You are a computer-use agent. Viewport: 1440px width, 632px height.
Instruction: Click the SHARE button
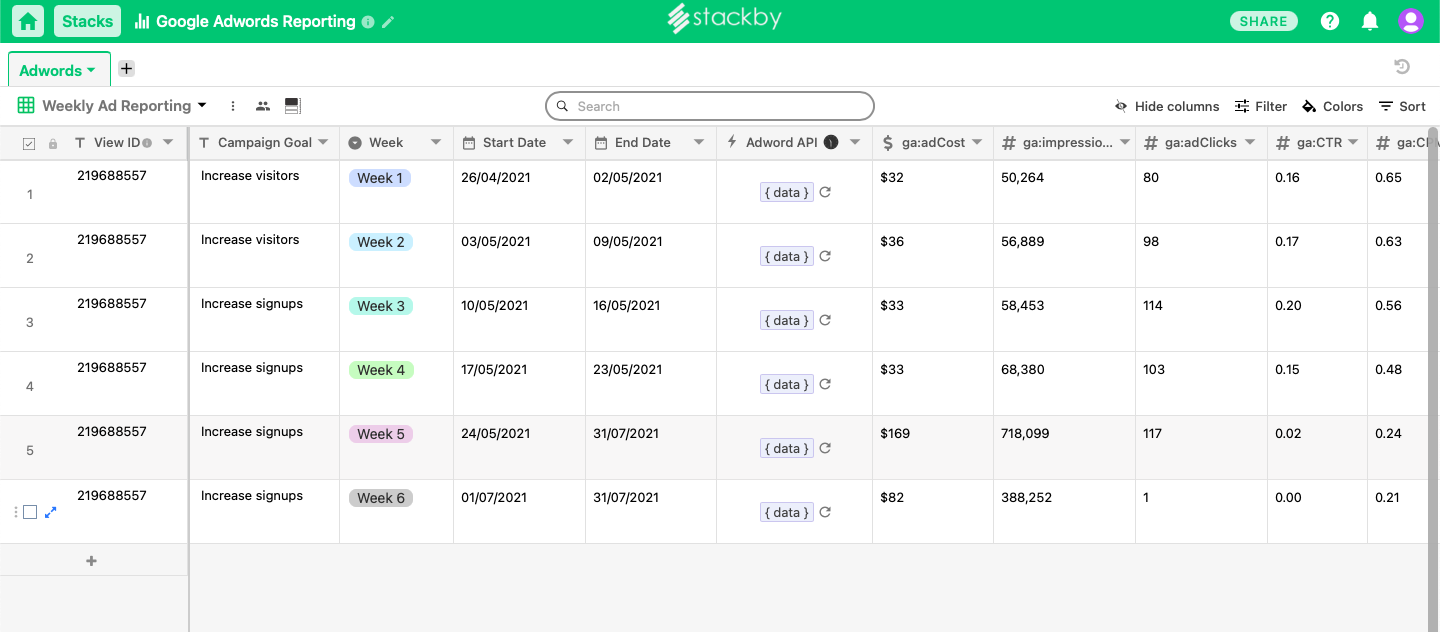pos(1264,21)
